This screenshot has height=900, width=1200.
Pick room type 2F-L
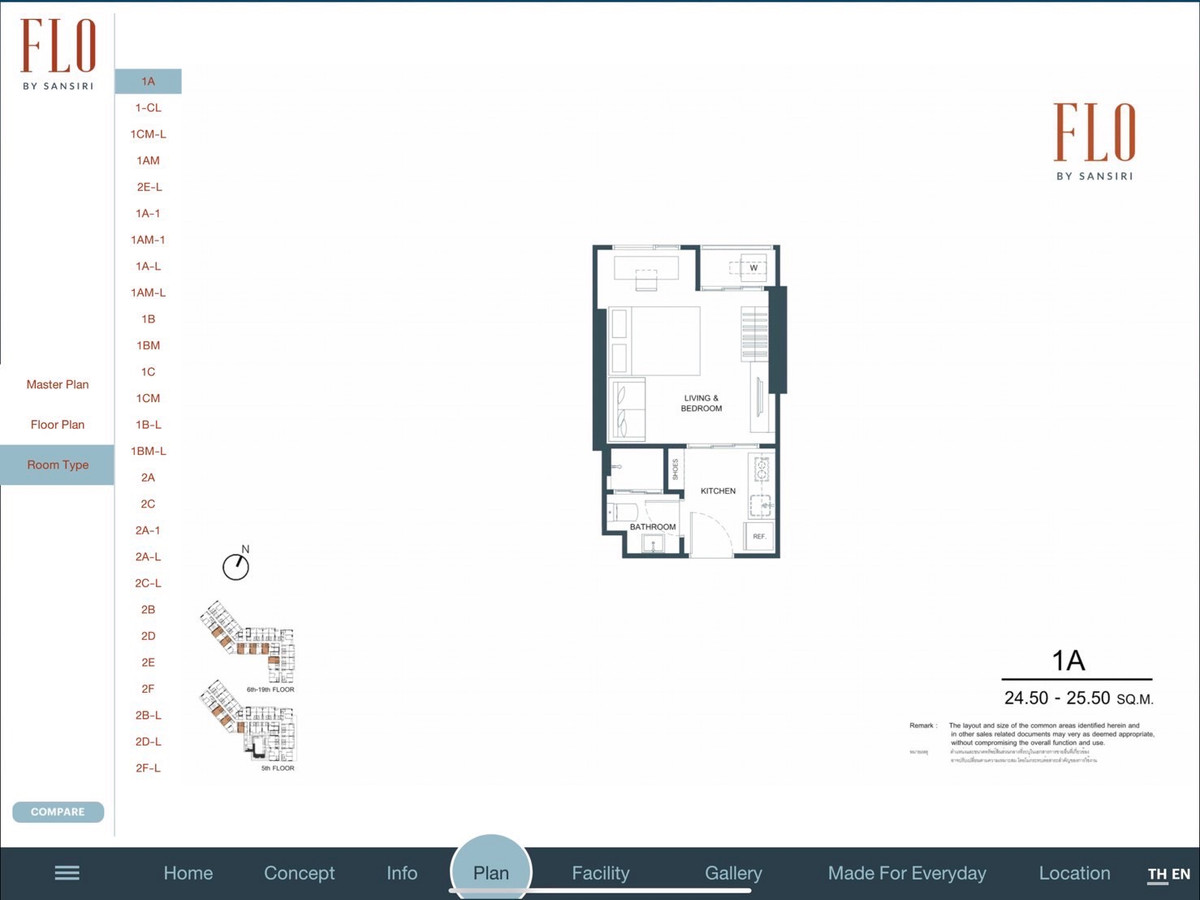(x=148, y=768)
